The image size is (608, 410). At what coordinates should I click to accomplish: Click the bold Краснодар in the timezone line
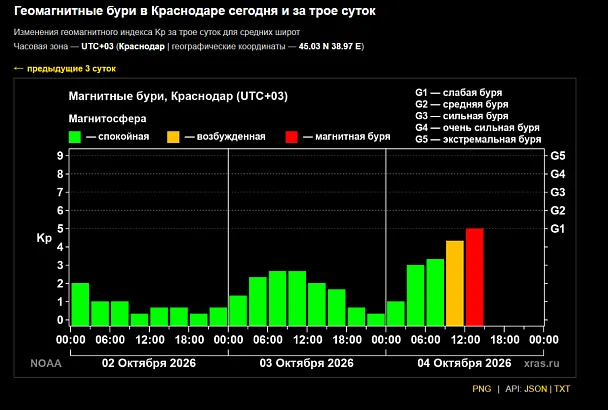pos(142,46)
